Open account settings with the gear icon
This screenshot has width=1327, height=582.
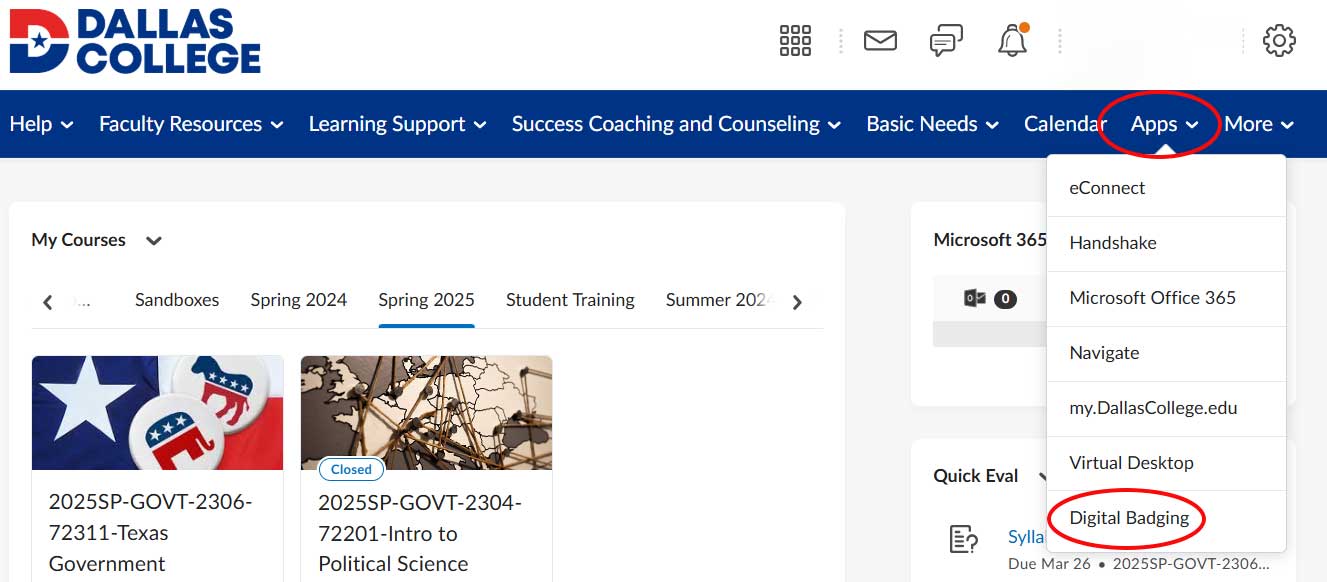[x=1279, y=40]
